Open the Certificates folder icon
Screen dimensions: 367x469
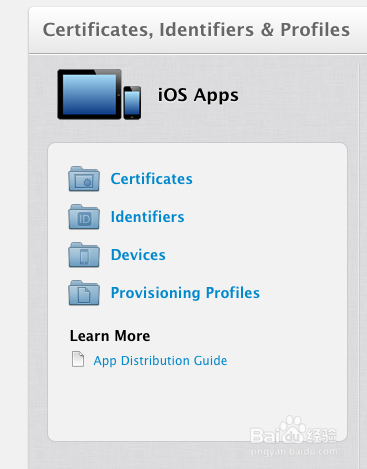click(84, 179)
